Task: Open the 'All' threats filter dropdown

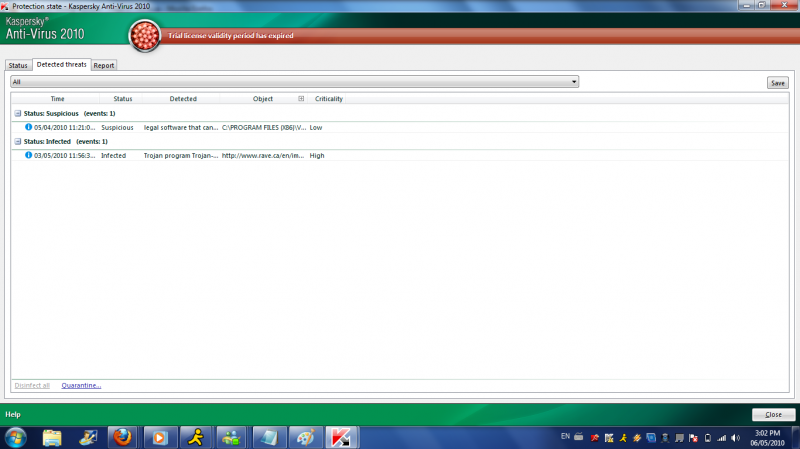Action: 294,82
